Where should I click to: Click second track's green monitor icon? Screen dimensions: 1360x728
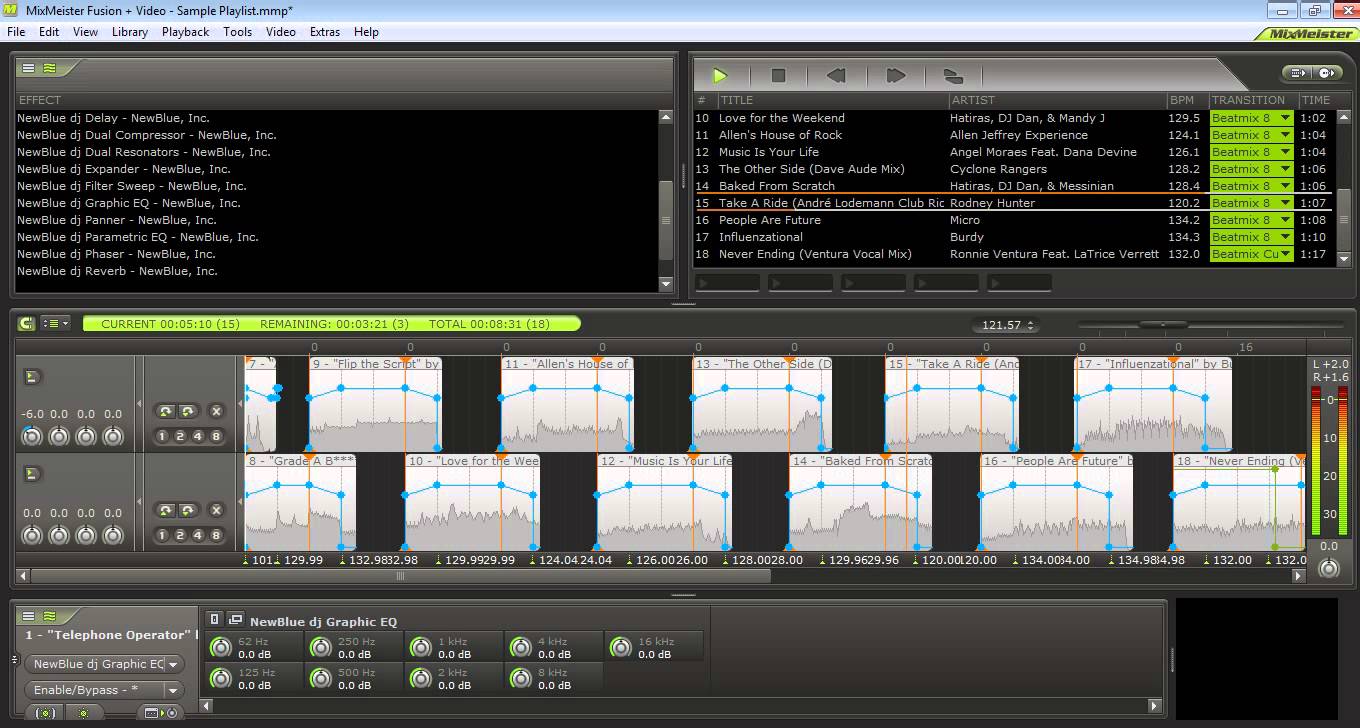[x=32, y=474]
